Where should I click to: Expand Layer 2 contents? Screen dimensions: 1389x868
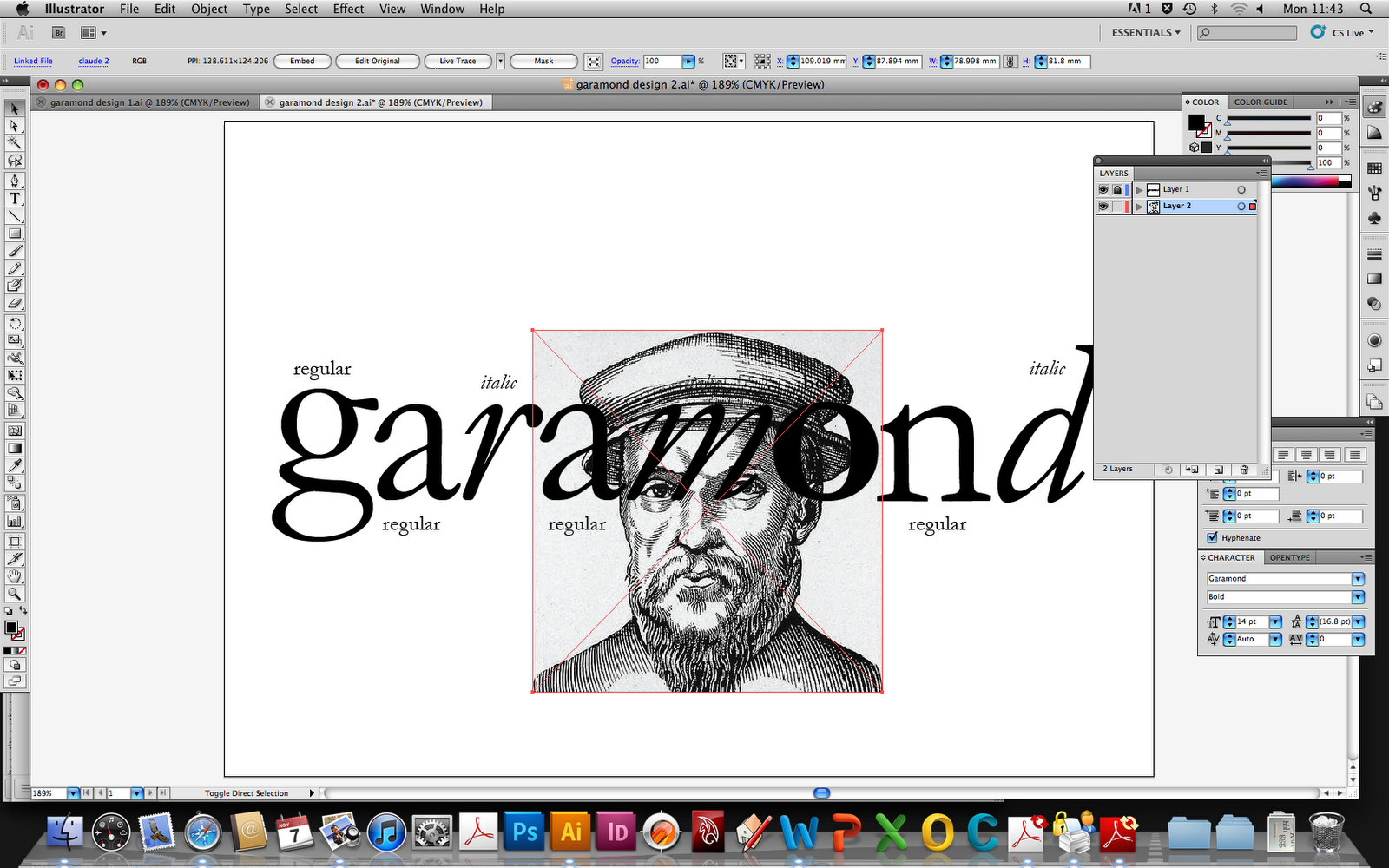(1139, 206)
